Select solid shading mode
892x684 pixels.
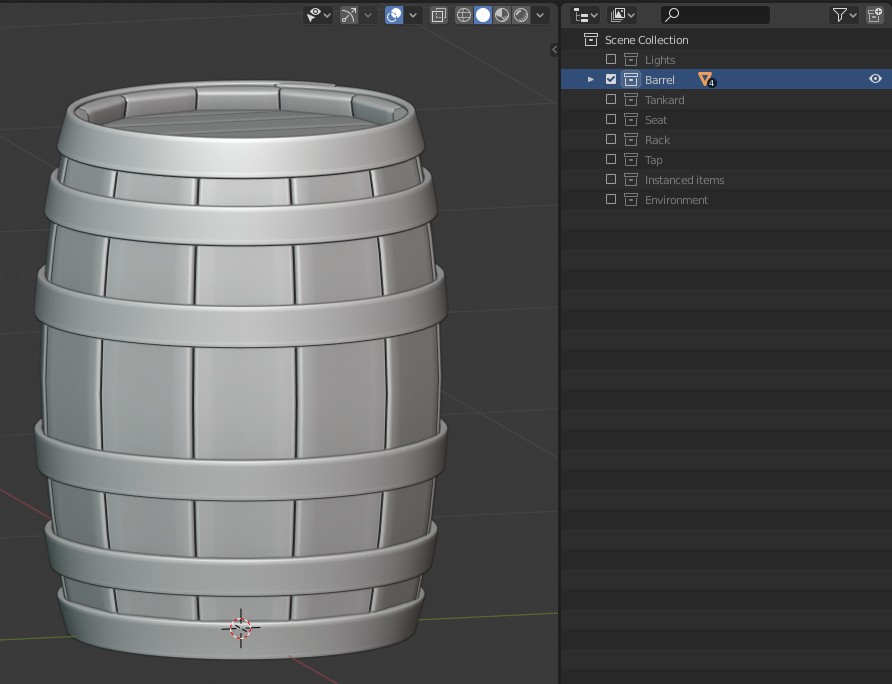pyautogui.click(x=483, y=15)
